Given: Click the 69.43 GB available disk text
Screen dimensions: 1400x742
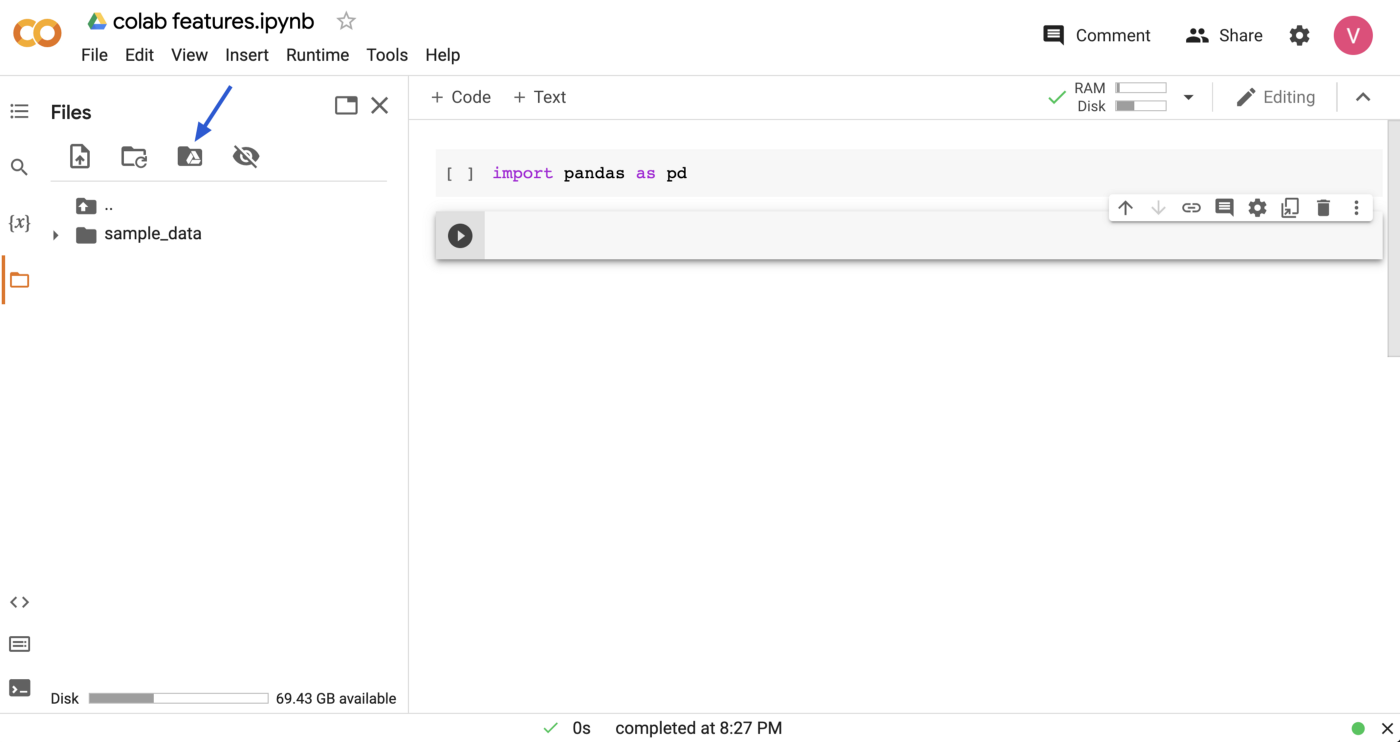Looking at the screenshot, I should coord(336,699).
